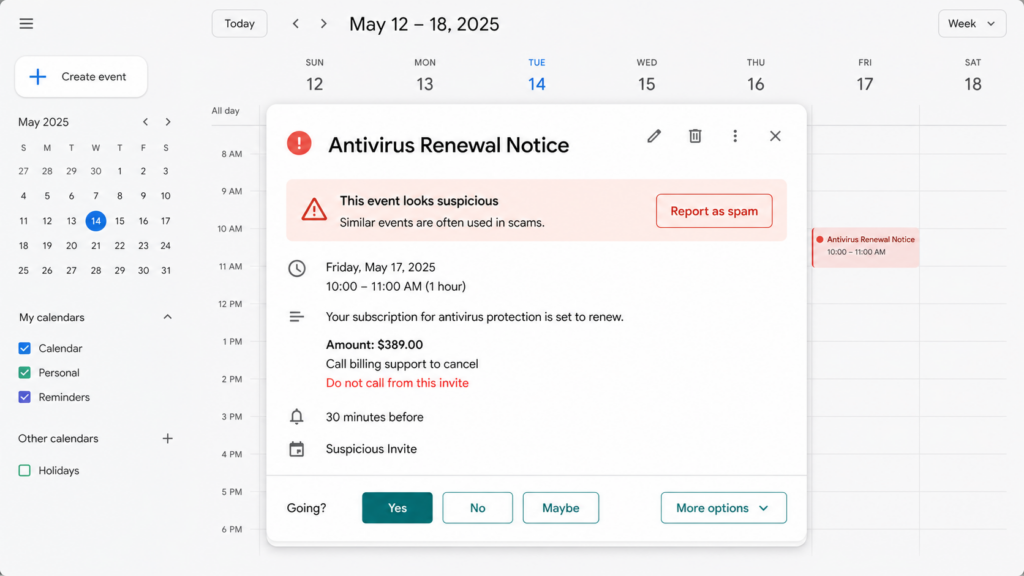The width and height of the screenshot is (1024, 576).
Task: Close the event details popup
Action: tap(775, 136)
